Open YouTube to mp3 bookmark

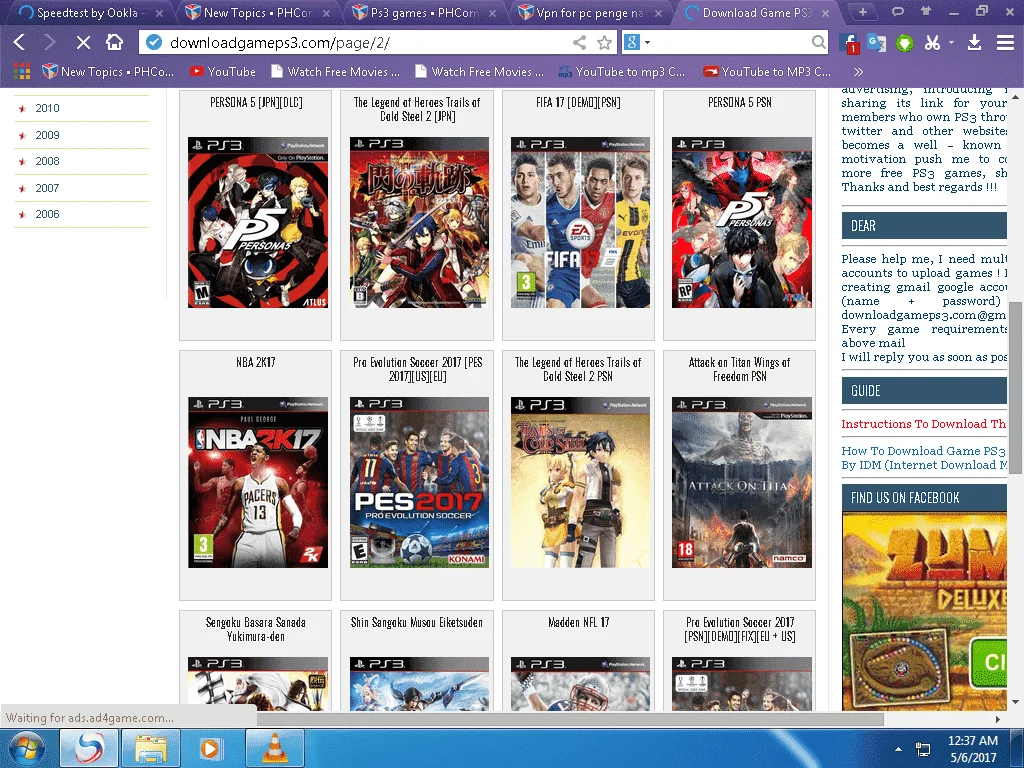tap(622, 72)
